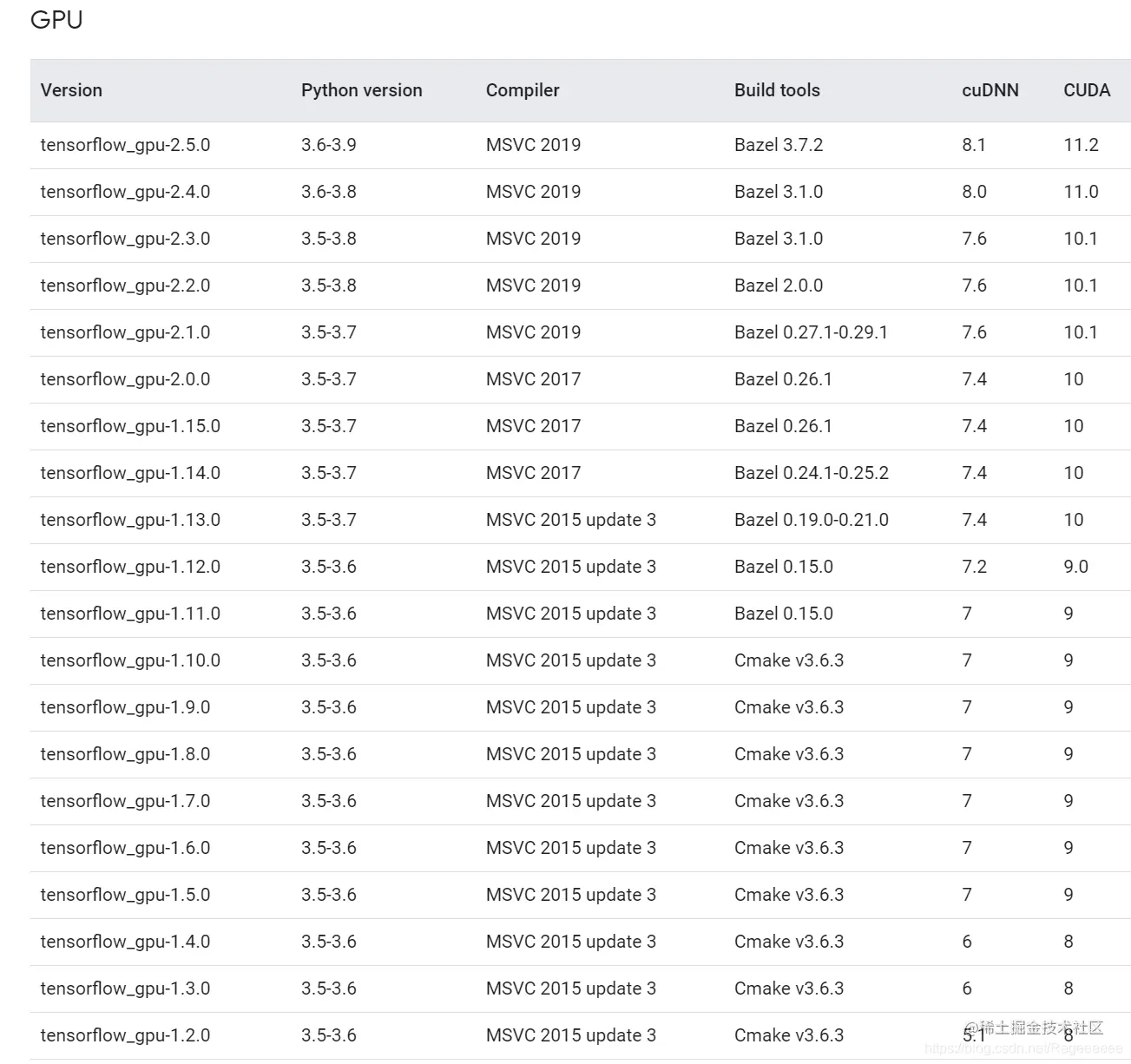Select the tensorflow_gpu-1.7.0 cell
The height and width of the screenshot is (1064, 1131).
125,801
